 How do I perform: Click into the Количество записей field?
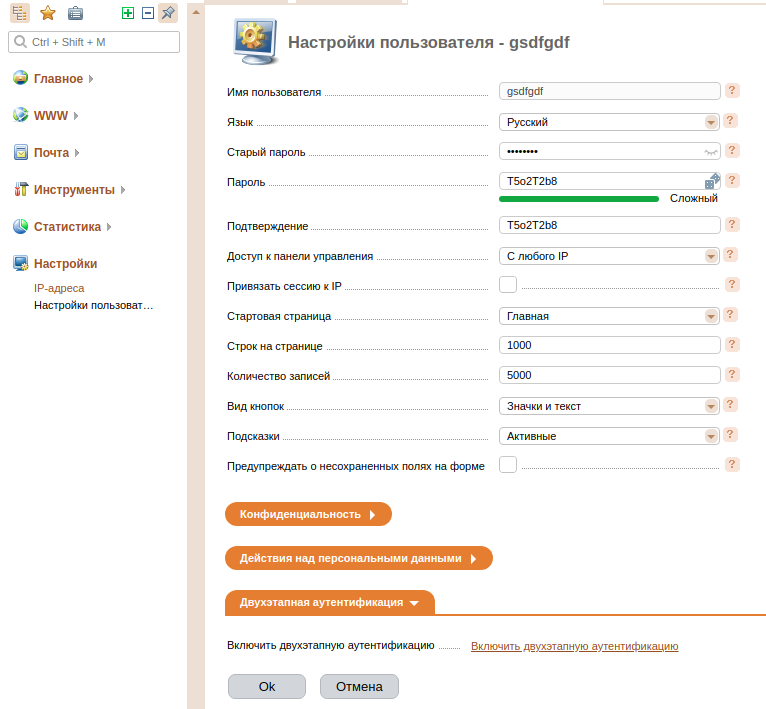610,375
